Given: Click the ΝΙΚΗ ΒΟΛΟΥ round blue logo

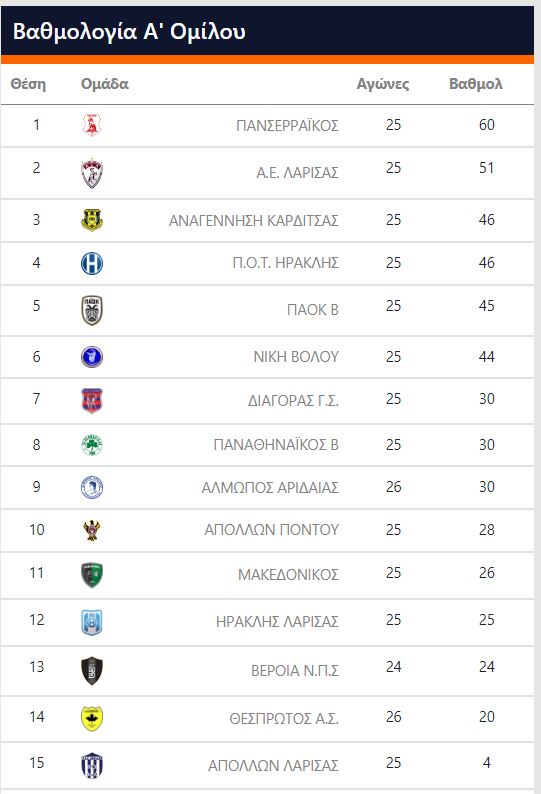Looking at the screenshot, I should 92,356.
